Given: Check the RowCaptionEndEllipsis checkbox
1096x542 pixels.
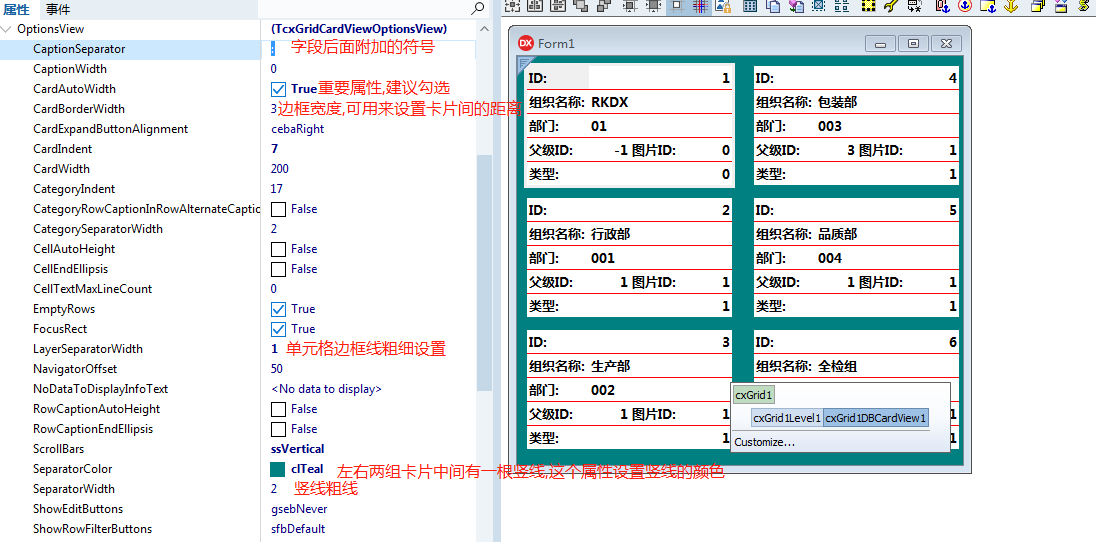Looking at the screenshot, I should (278, 429).
